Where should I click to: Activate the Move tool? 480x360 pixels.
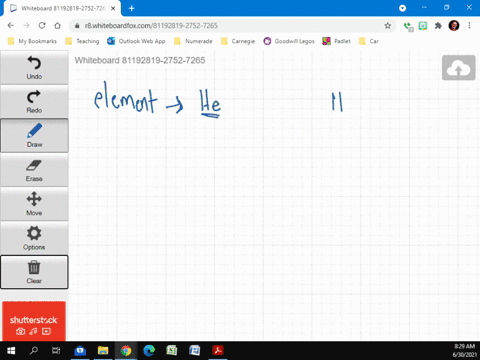(34, 204)
